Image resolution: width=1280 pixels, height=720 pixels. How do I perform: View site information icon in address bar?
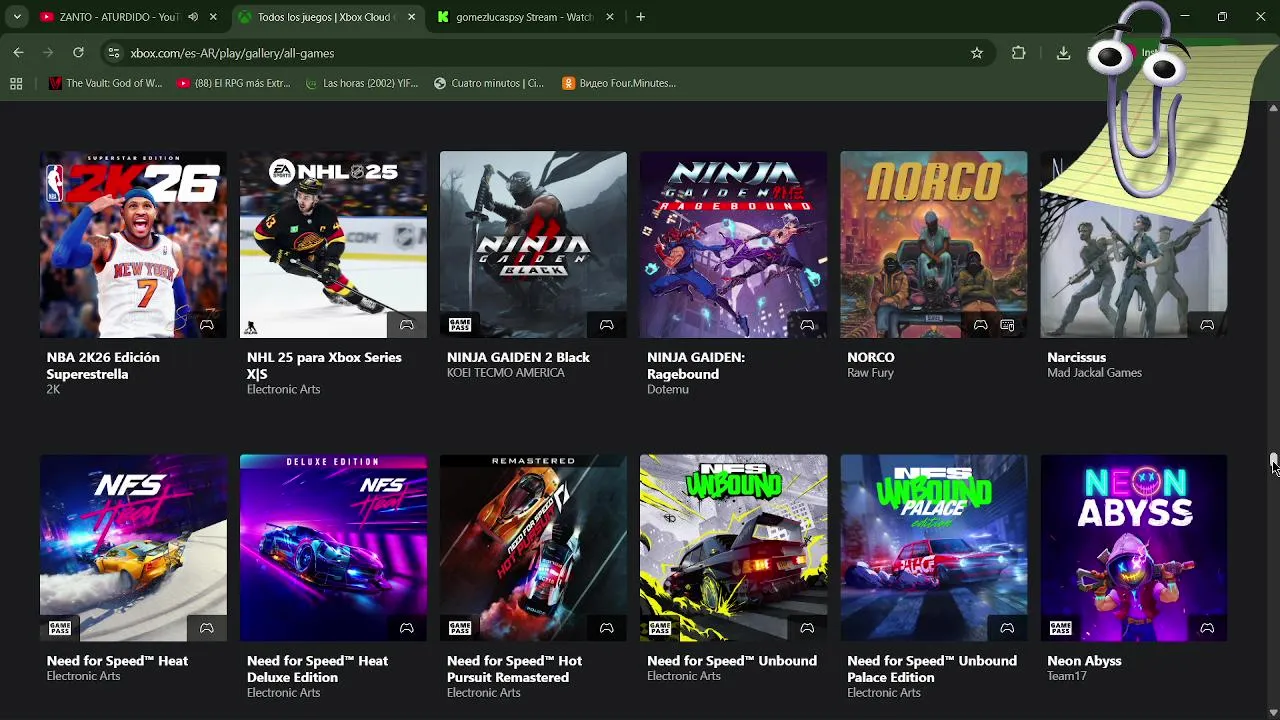(113, 53)
